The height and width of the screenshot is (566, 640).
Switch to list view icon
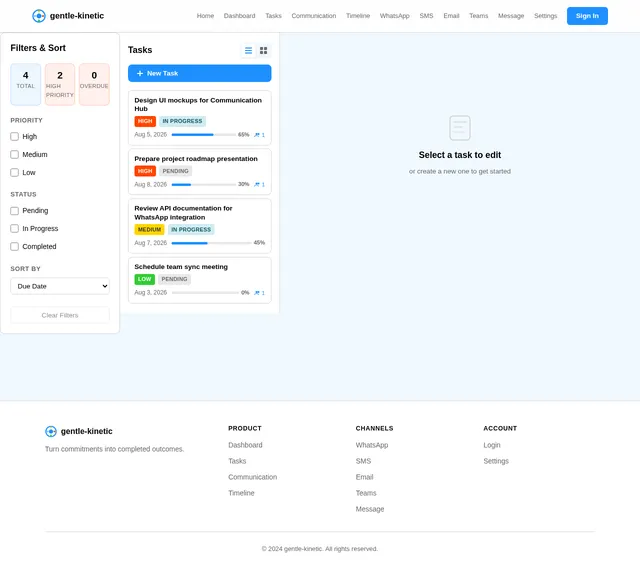pos(248,51)
